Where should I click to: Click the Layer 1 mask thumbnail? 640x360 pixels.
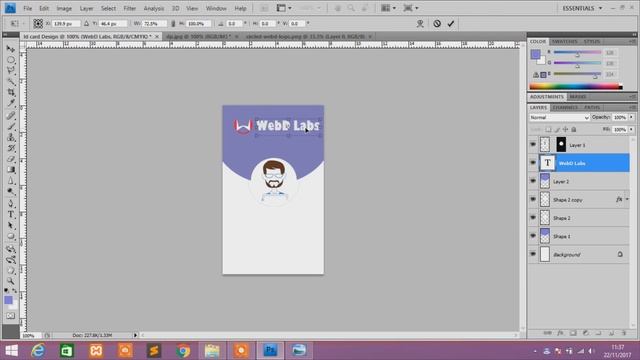(561, 144)
